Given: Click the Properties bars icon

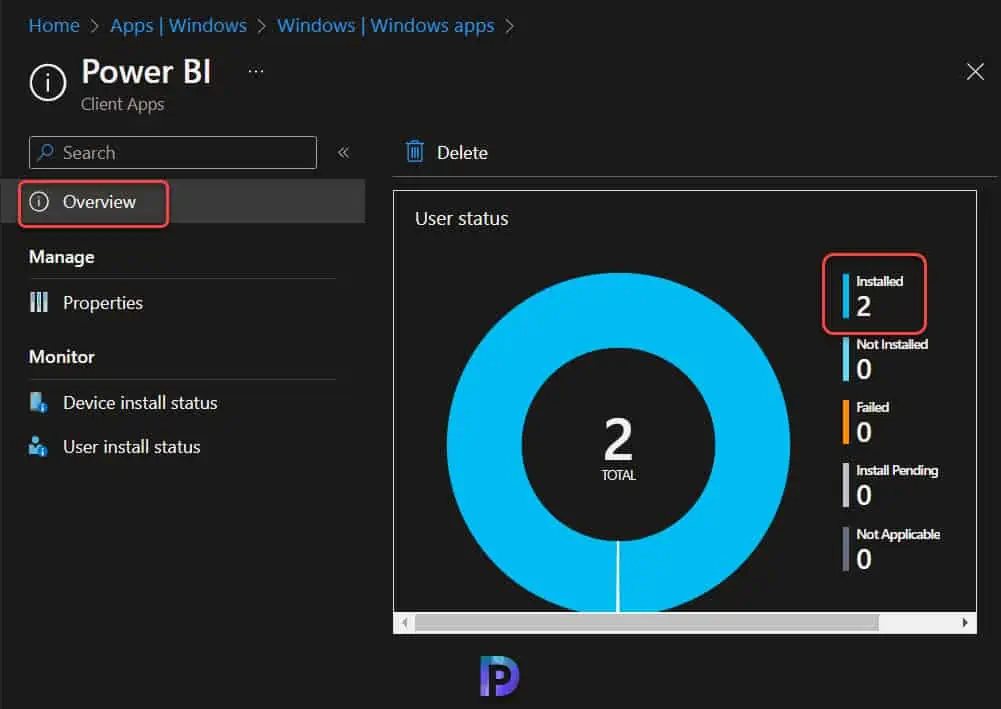Looking at the screenshot, I should [x=39, y=302].
